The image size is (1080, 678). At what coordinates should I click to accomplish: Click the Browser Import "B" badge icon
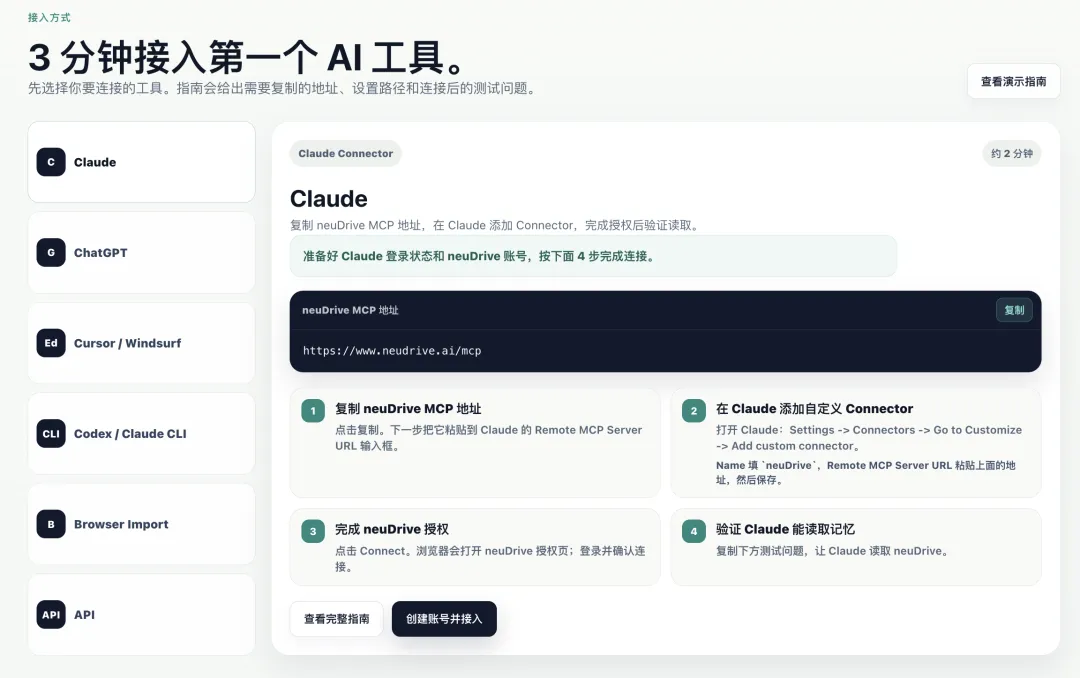(x=51, y=524)
